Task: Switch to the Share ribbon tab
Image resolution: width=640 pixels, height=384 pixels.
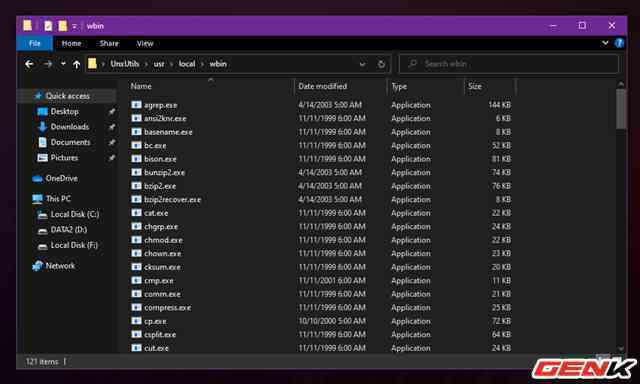Action: point(109,43)
